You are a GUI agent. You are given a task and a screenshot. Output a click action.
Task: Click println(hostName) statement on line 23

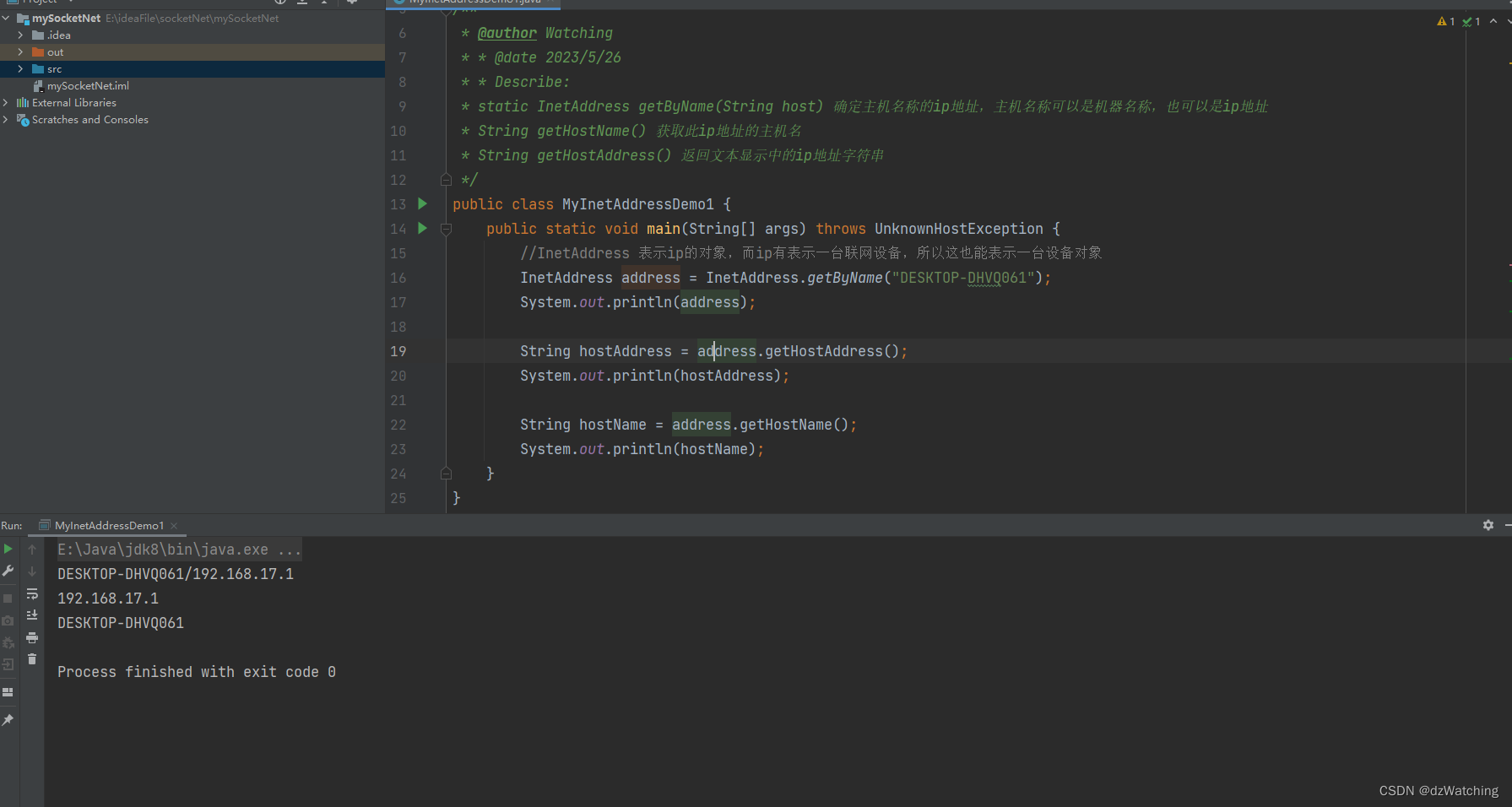(x=642, y=449)
